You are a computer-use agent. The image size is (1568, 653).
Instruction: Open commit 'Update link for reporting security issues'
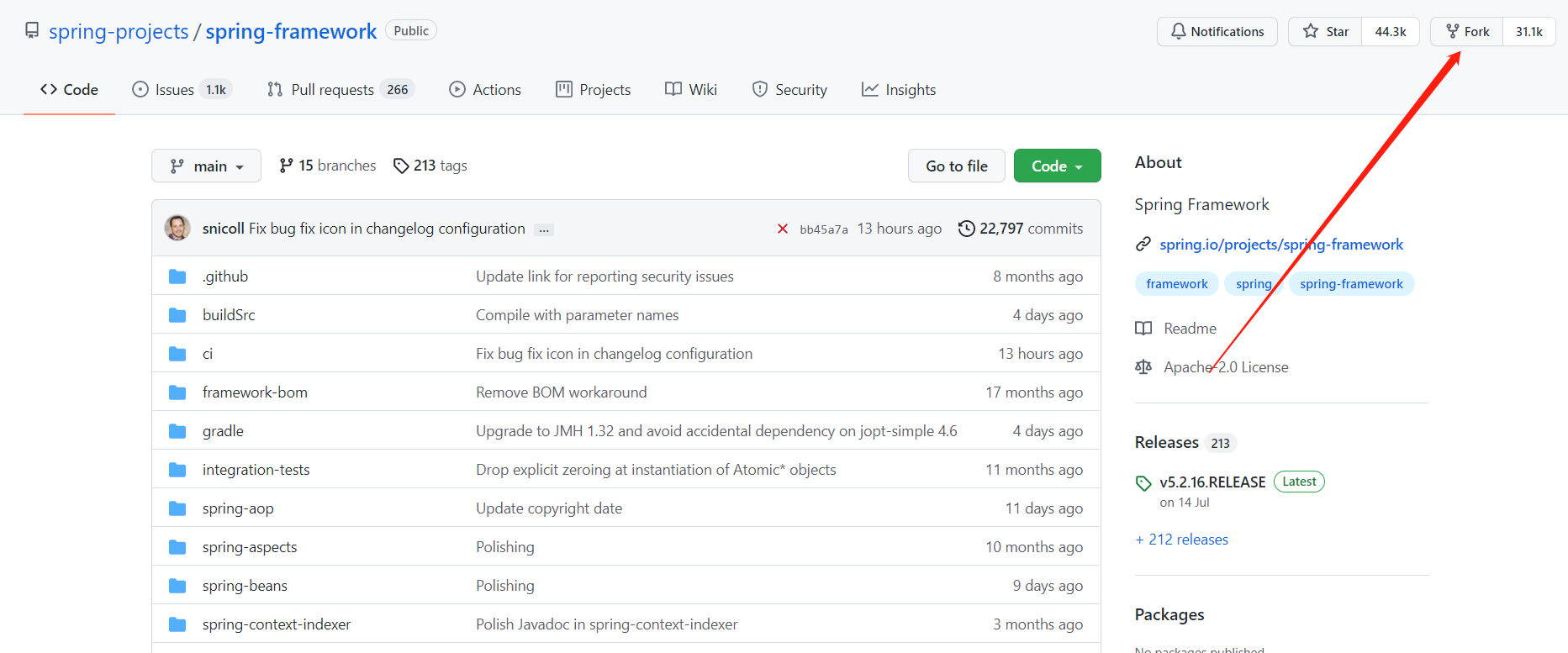tap(604, 276)
